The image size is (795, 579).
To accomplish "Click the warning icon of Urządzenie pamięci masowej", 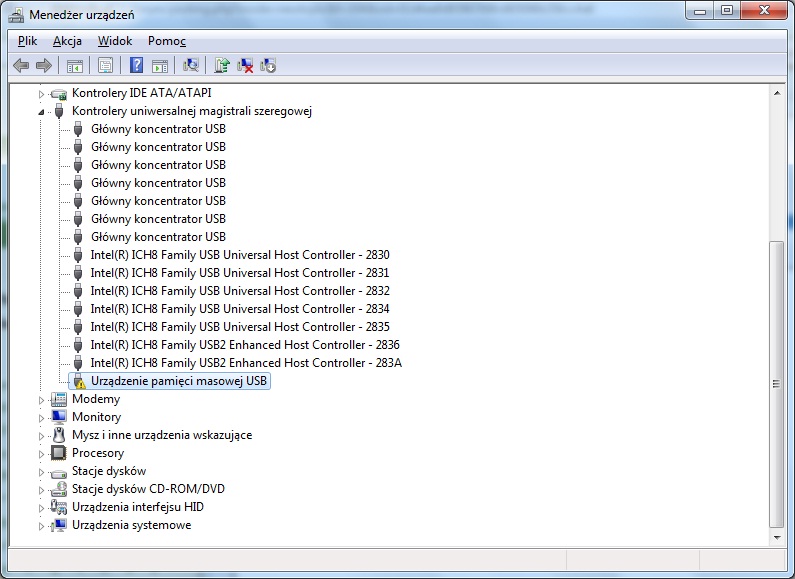I will click(78, 381).
